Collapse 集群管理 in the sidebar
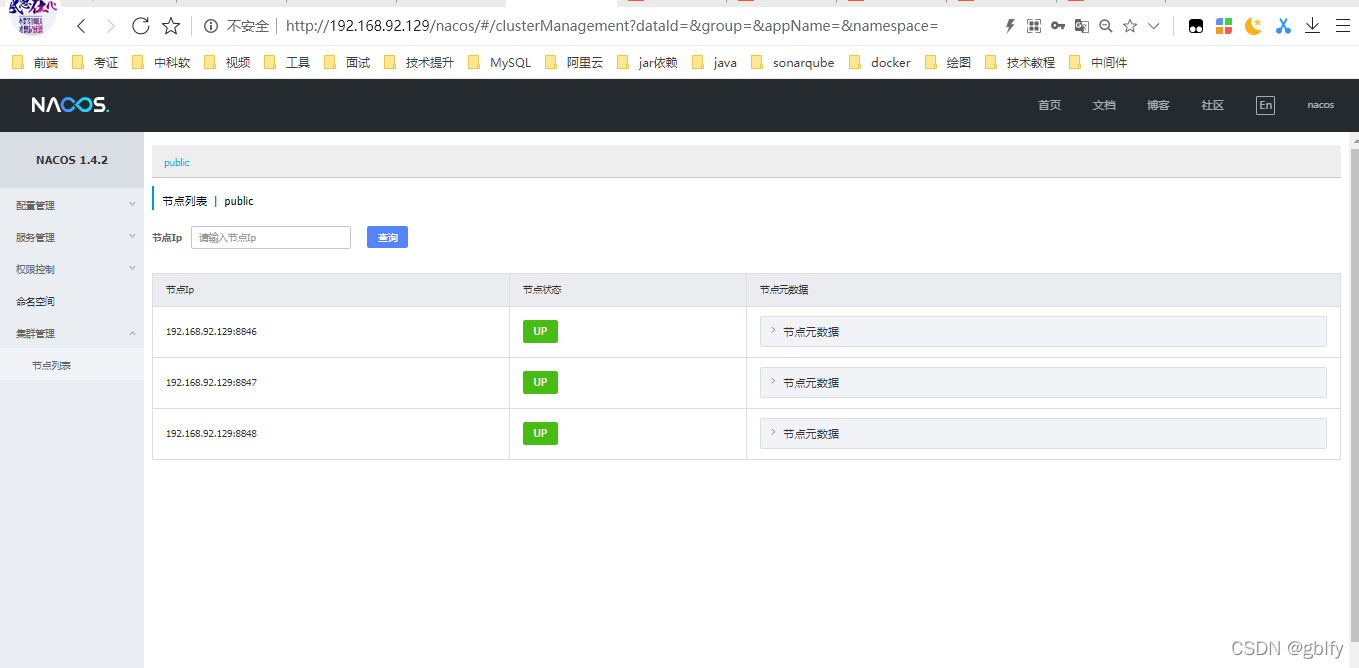The height and width of the screenshot is (668, 1359). pyautogui.click(x=72, y=333)
